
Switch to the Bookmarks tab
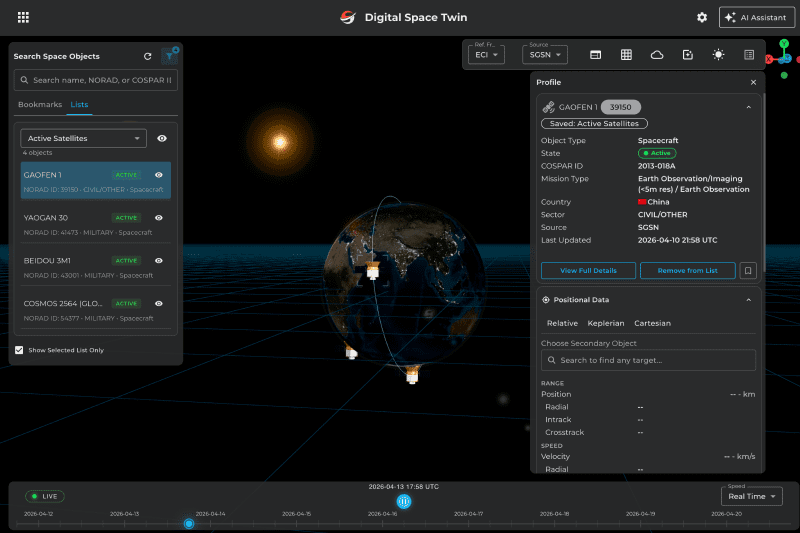point(40,105)
